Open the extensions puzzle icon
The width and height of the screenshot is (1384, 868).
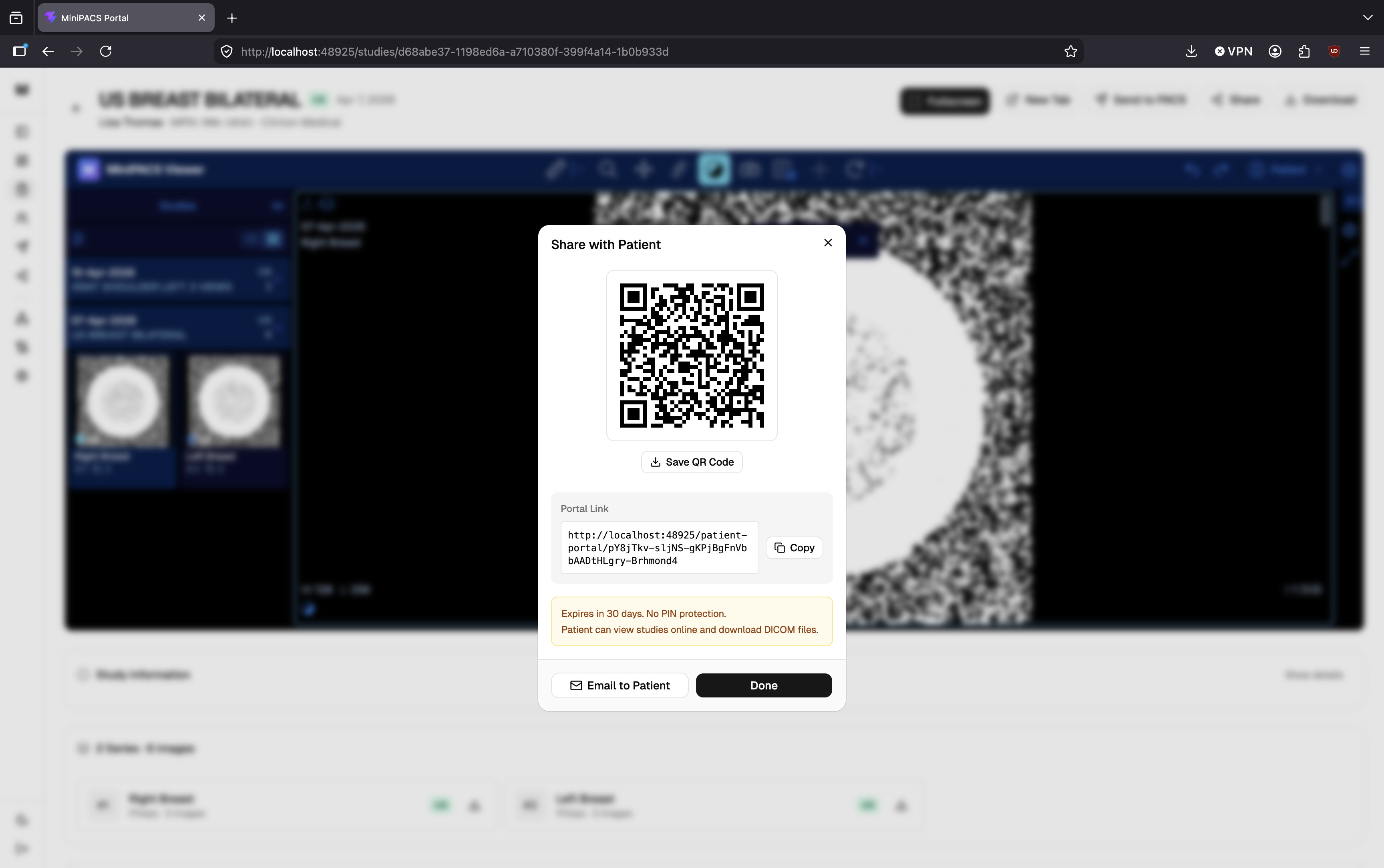pyautogui.click(x=1304, y=52)
